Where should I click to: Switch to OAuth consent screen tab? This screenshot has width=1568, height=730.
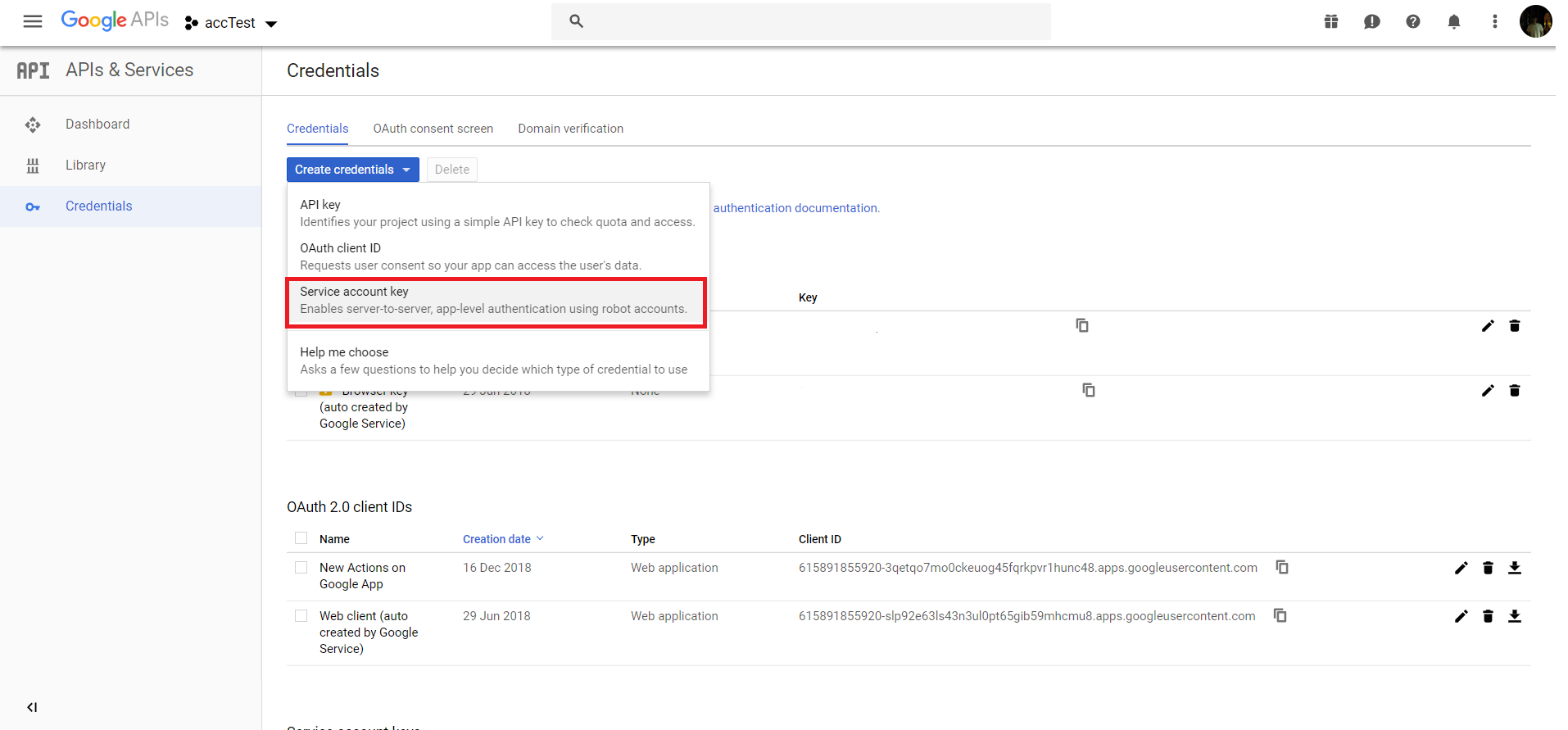(433, 129)
